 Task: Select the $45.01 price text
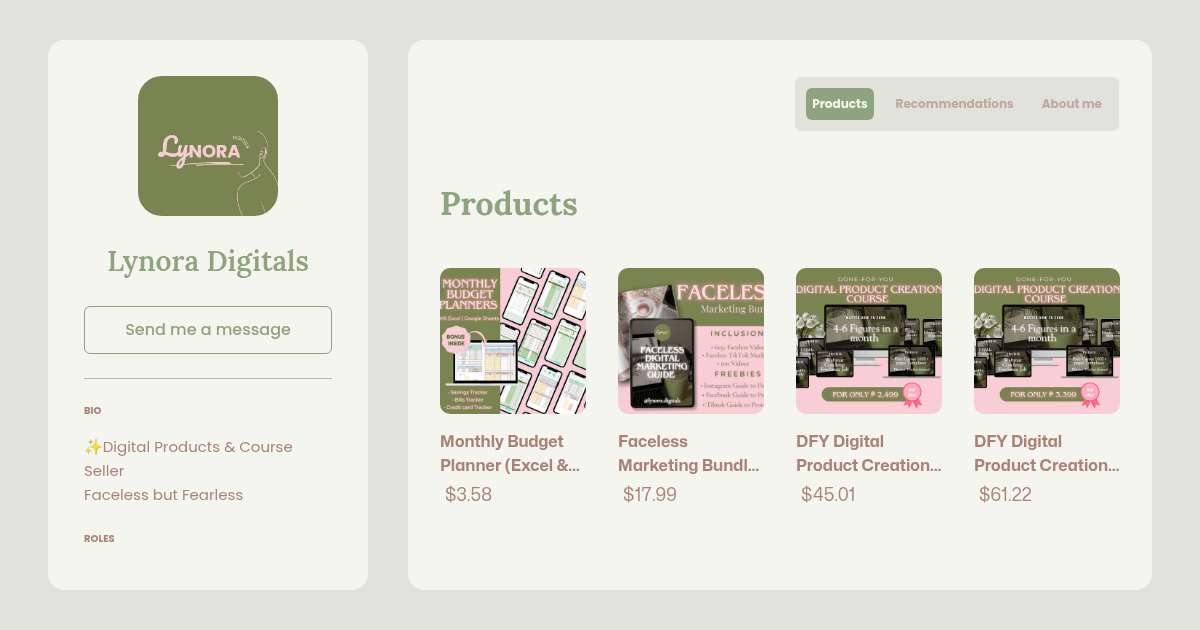[828, 494]
